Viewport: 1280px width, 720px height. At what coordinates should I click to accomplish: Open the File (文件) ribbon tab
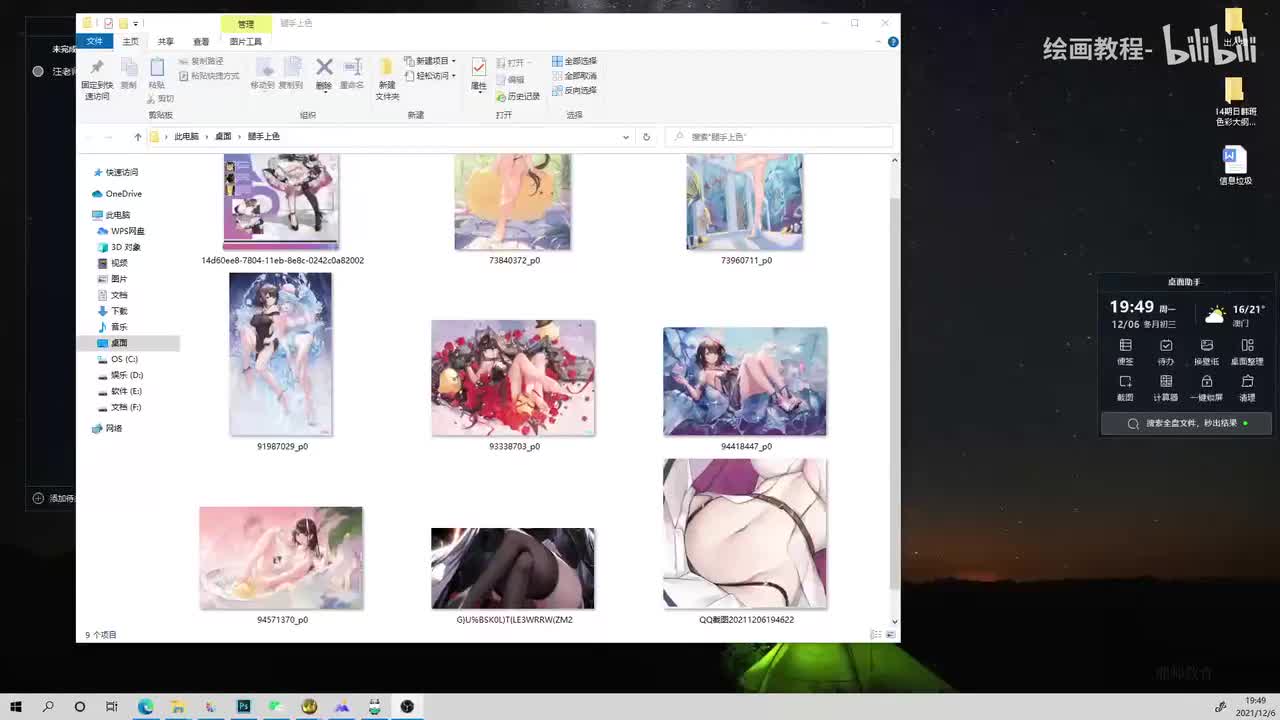point(94,41)
